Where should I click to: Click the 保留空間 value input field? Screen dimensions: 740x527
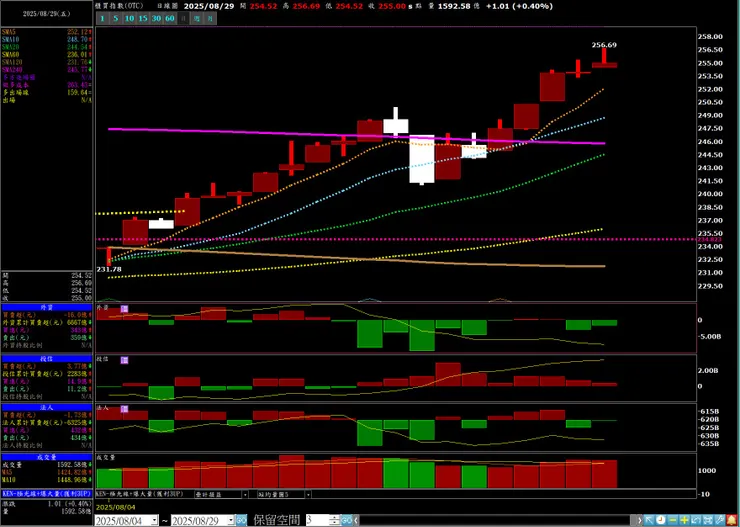[x=318, y=520]
